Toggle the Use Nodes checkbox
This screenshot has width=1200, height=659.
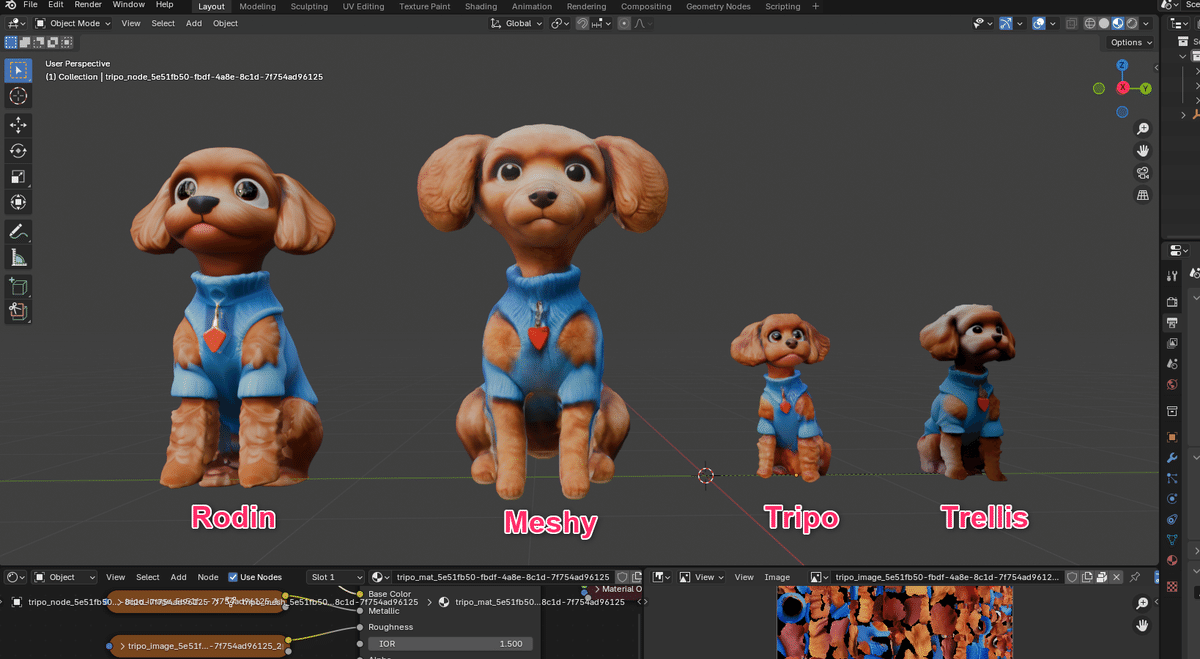point(232,577)
